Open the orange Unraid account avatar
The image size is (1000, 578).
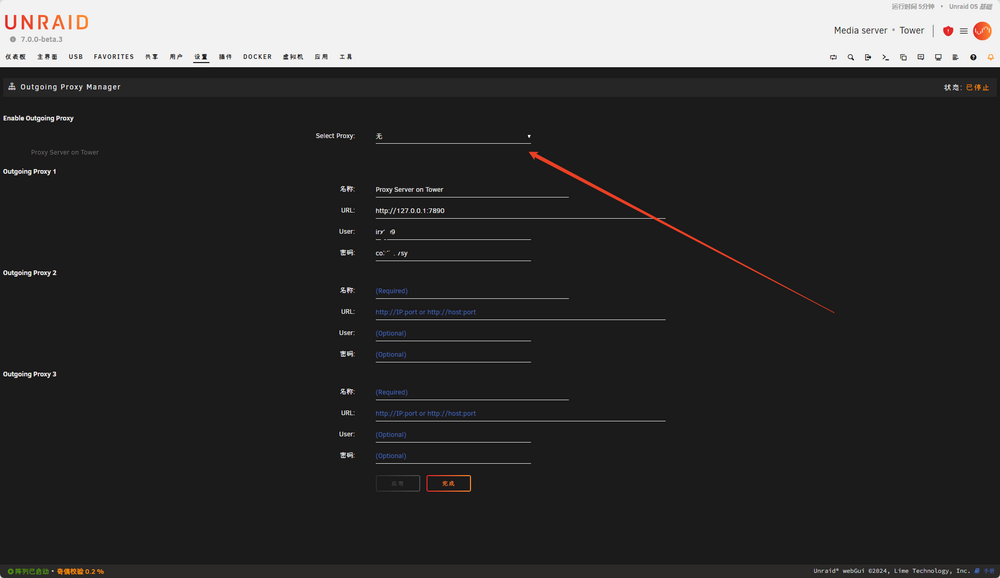[x=982, y=31]
